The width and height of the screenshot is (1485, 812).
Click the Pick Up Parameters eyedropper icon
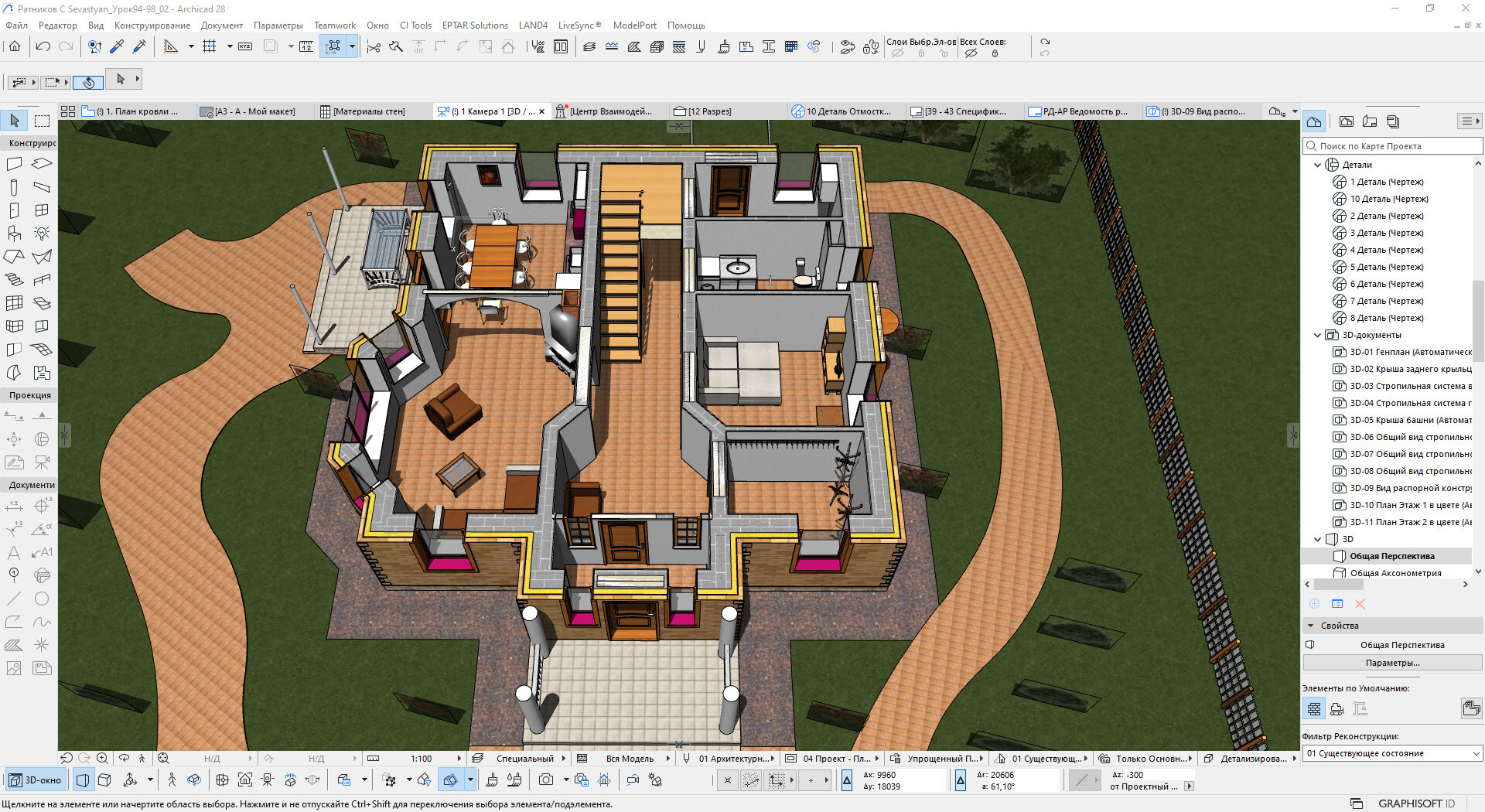pyautogui.click(x=117, y=47)
